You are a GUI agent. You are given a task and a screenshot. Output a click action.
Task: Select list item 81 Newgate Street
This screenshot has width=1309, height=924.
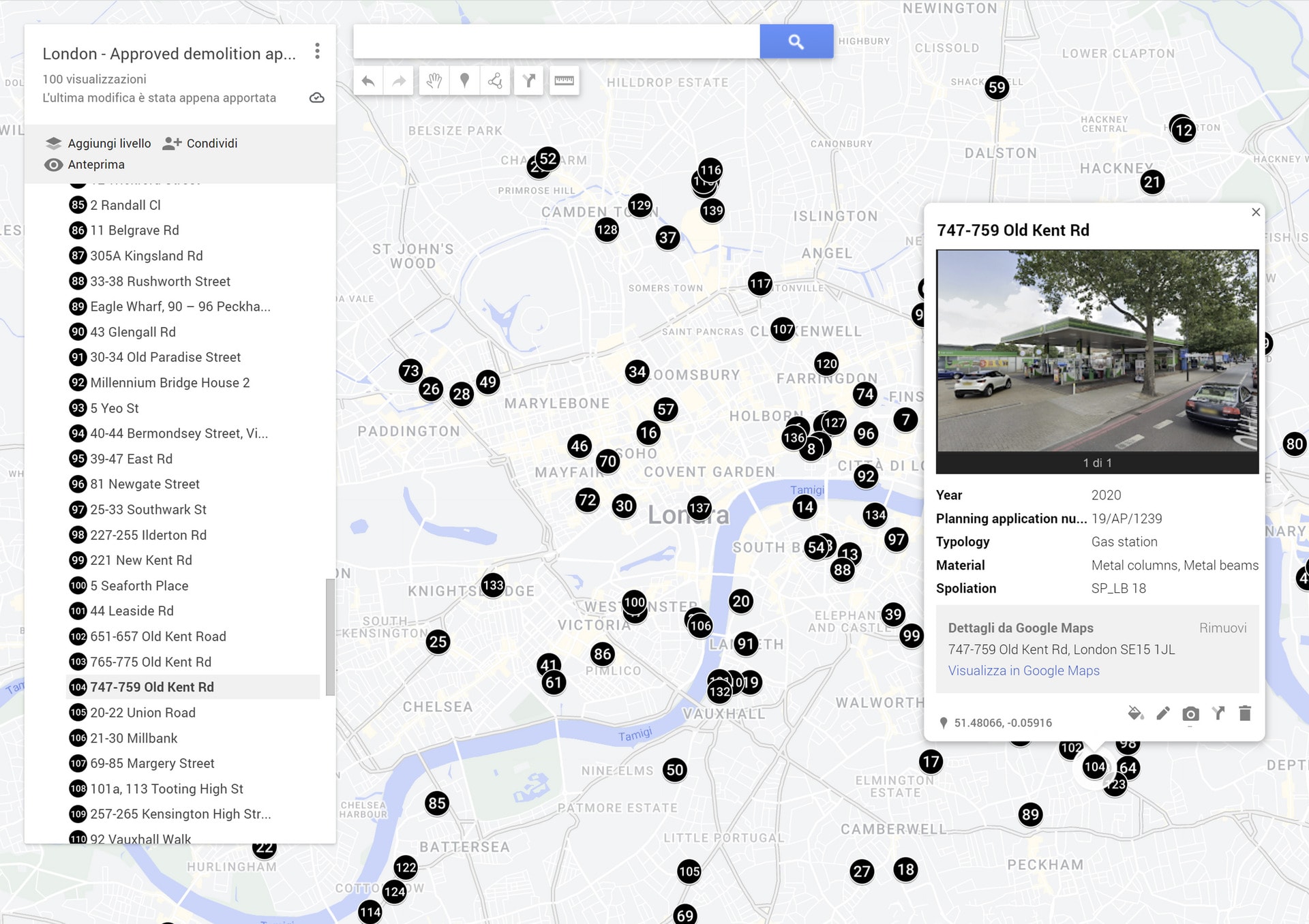193,484
